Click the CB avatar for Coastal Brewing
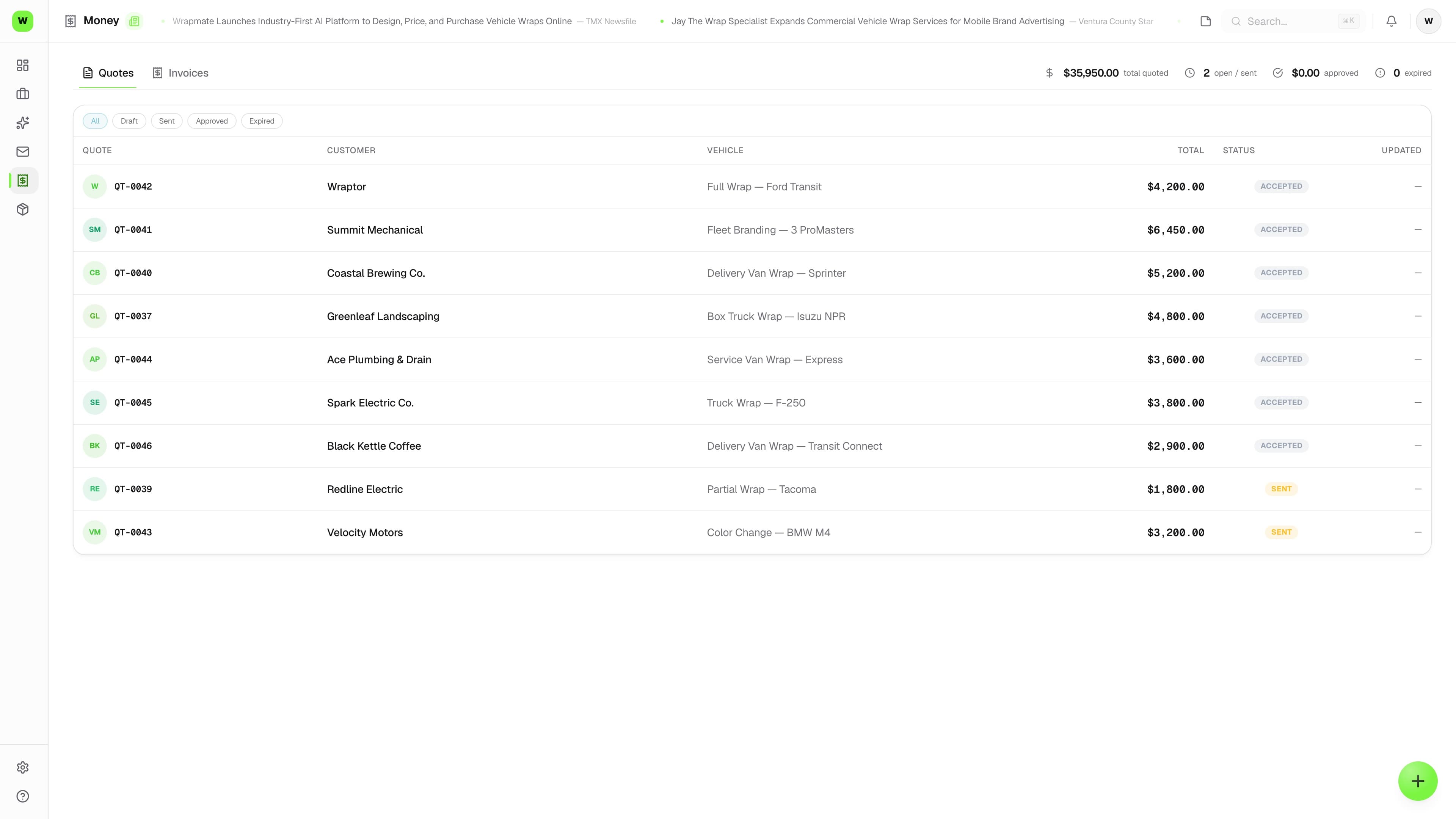 pyautogui.click(x=94, y=273)
